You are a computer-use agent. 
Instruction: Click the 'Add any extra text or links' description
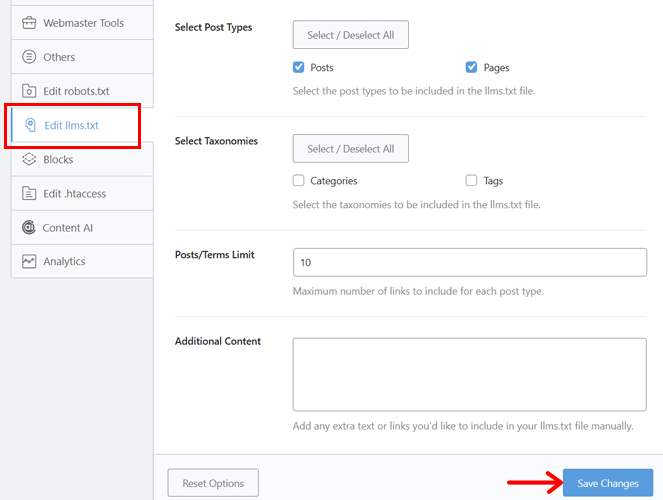(463, 426)
